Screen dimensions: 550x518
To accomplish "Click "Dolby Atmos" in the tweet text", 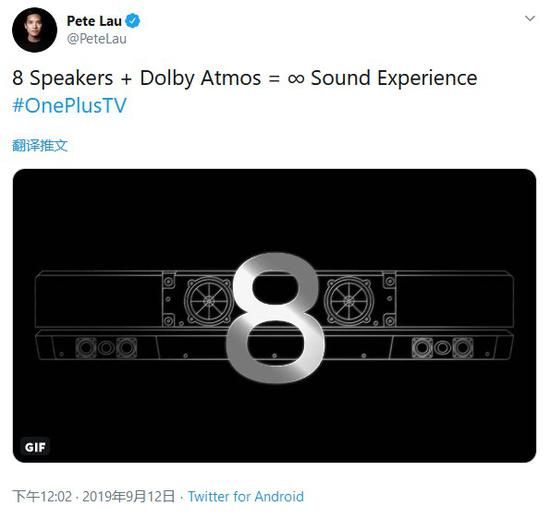I will coord(201,78).
